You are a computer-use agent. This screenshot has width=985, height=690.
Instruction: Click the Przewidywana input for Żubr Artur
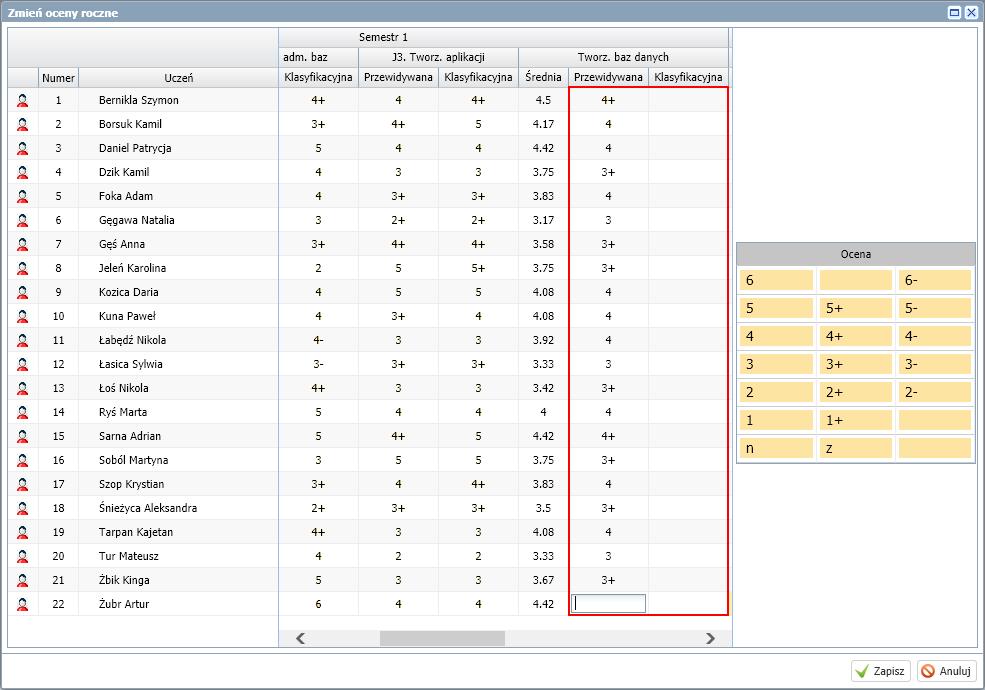click(x=608, y=604)
